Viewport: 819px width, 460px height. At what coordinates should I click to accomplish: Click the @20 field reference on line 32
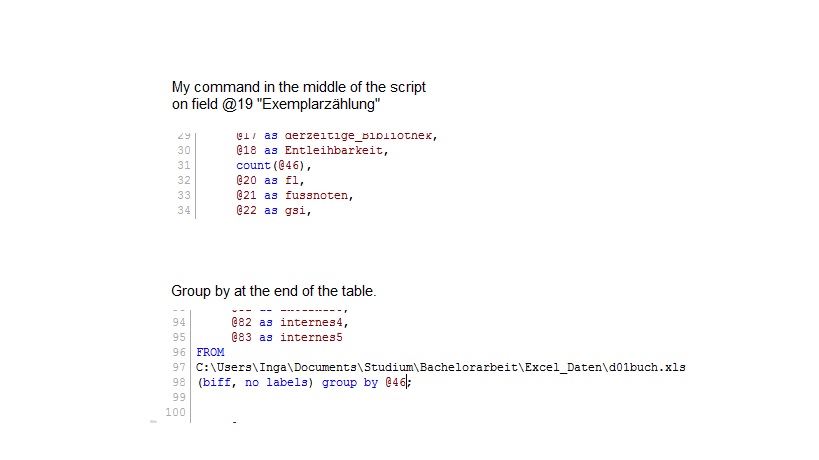247,180
